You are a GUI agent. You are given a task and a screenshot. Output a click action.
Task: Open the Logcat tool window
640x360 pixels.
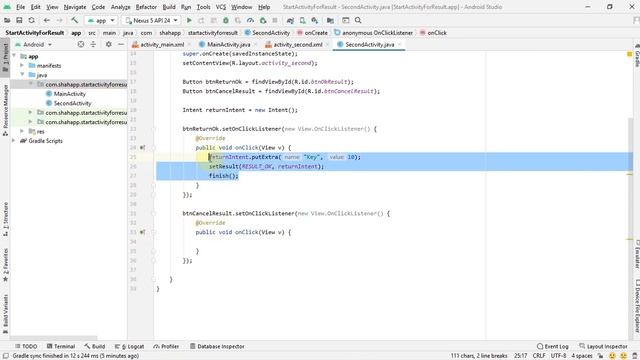tap(130, 346)
